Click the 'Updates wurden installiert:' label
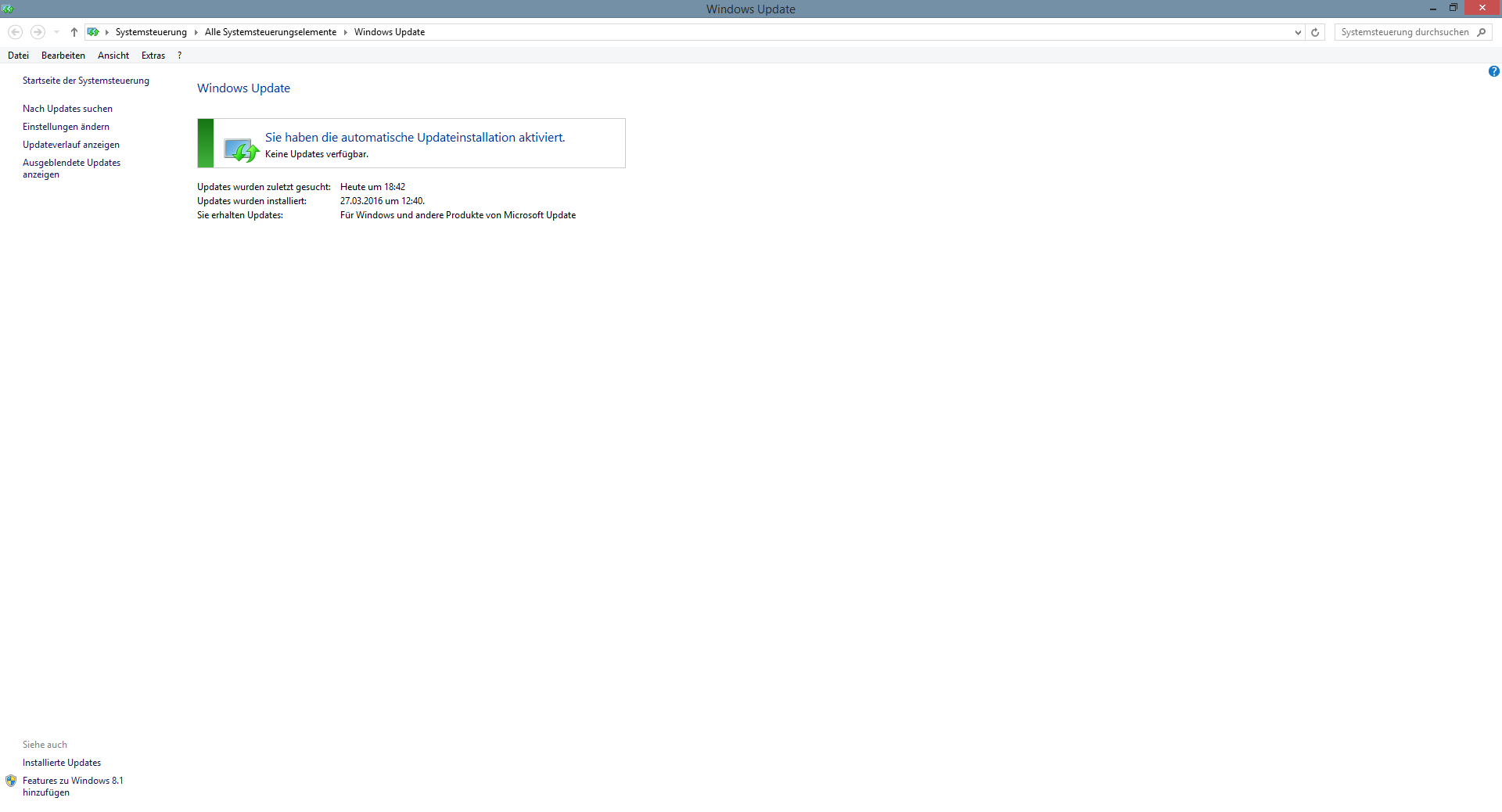This screenshot has width=1502, height=812. [x=252, y=201]
